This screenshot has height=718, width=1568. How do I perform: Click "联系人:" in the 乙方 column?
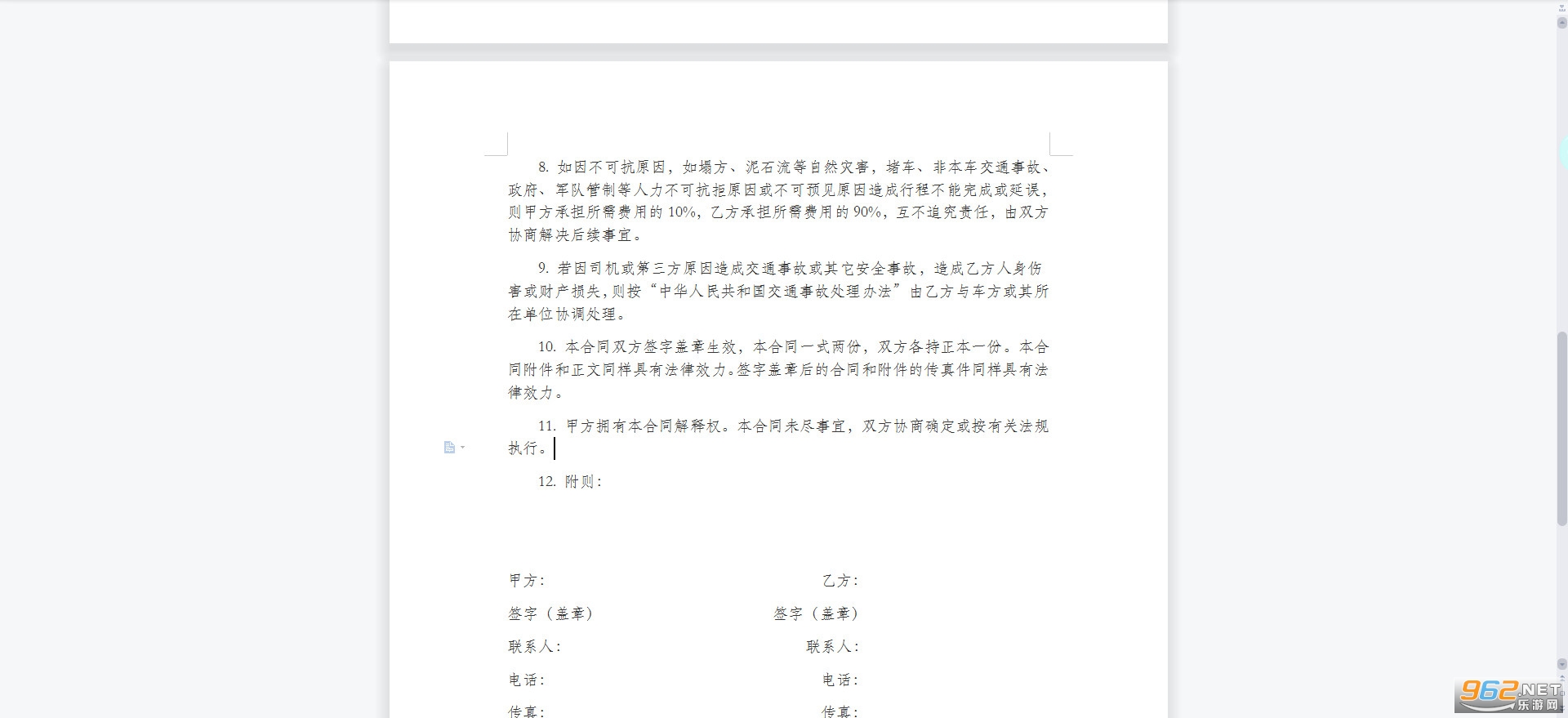point(833,647)
